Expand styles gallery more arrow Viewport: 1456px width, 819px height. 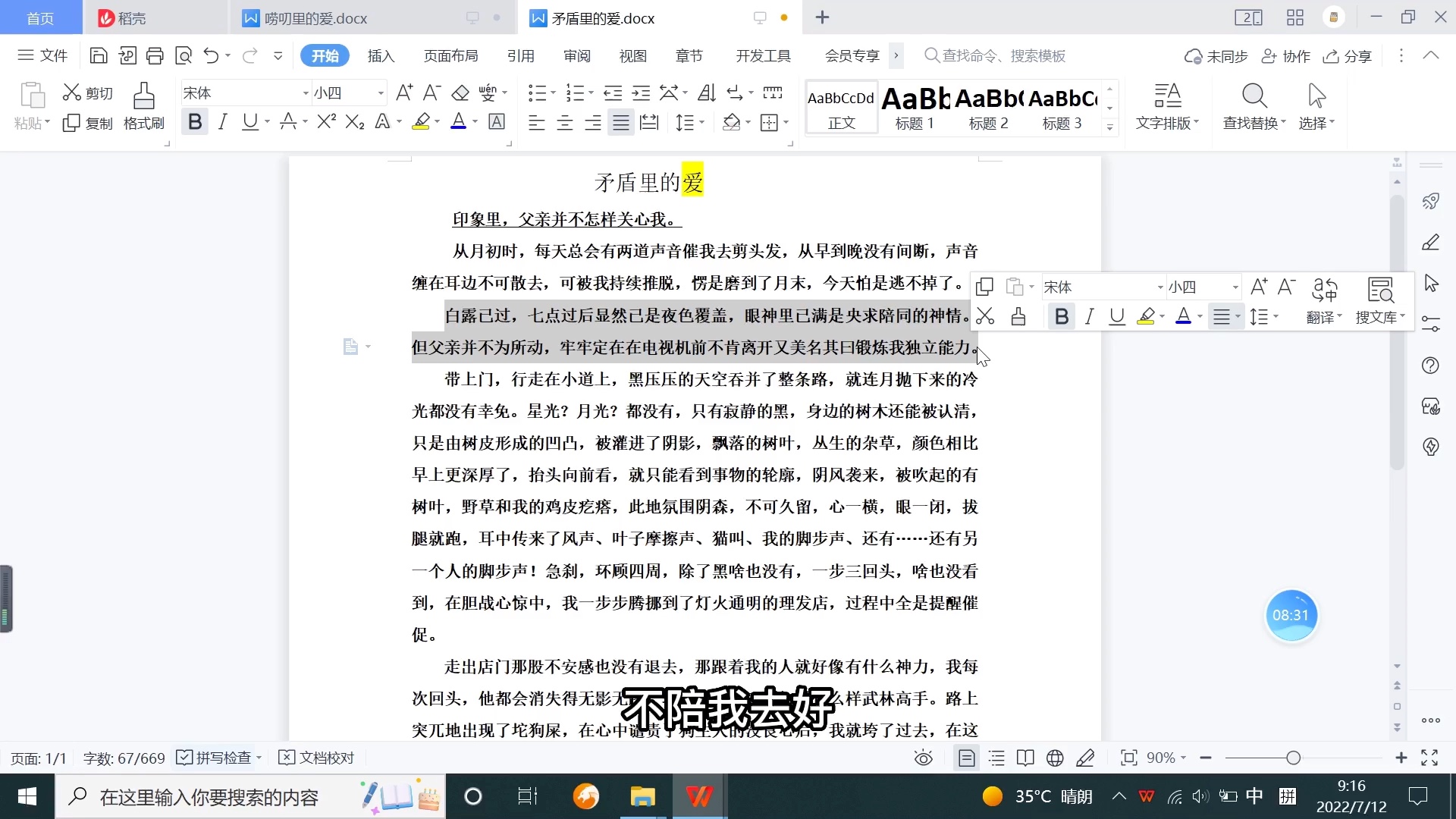point(1109,127)
